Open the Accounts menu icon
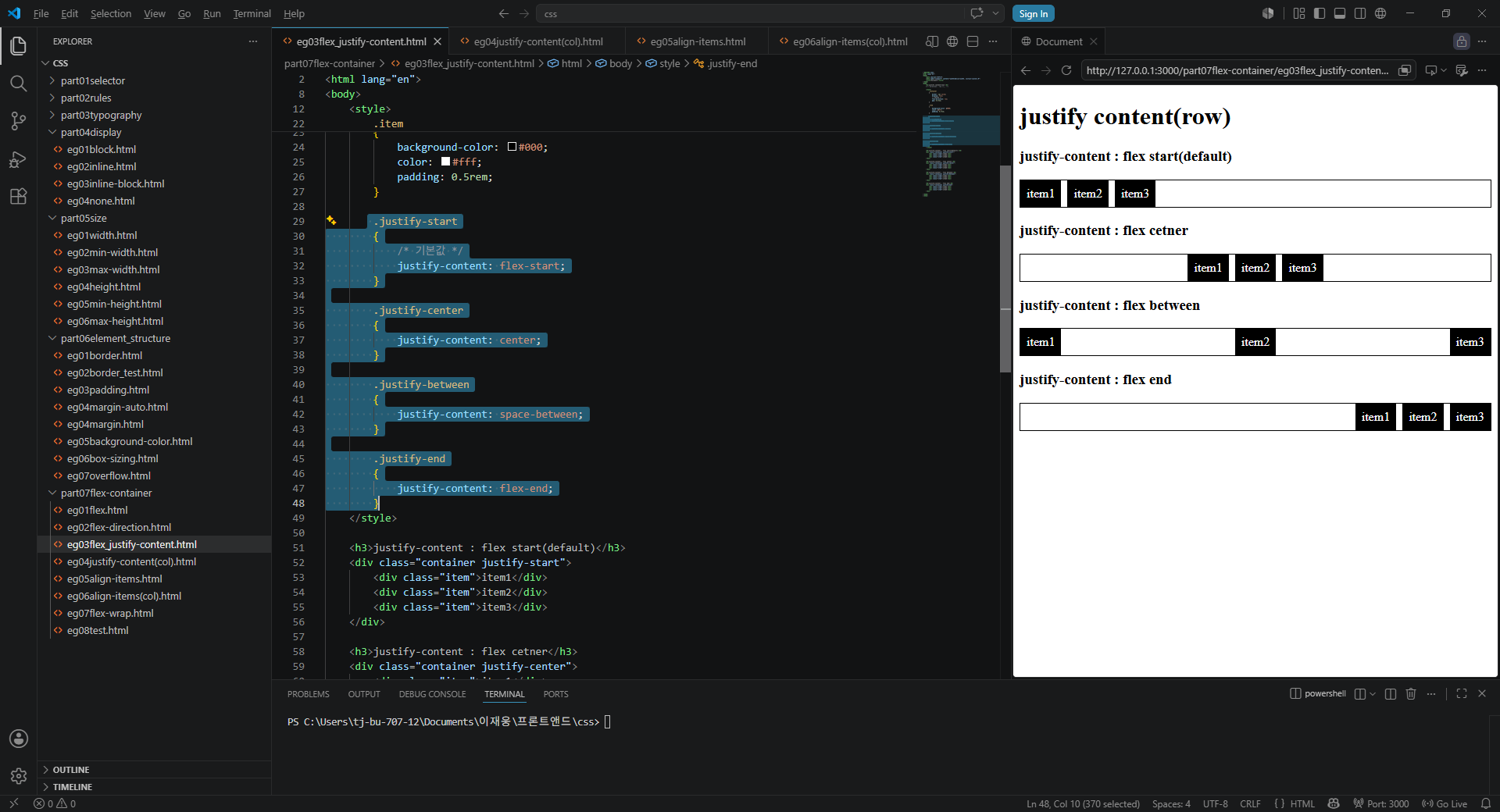The height and width of the screenshot is (812, 1500). tap(19, 739)
